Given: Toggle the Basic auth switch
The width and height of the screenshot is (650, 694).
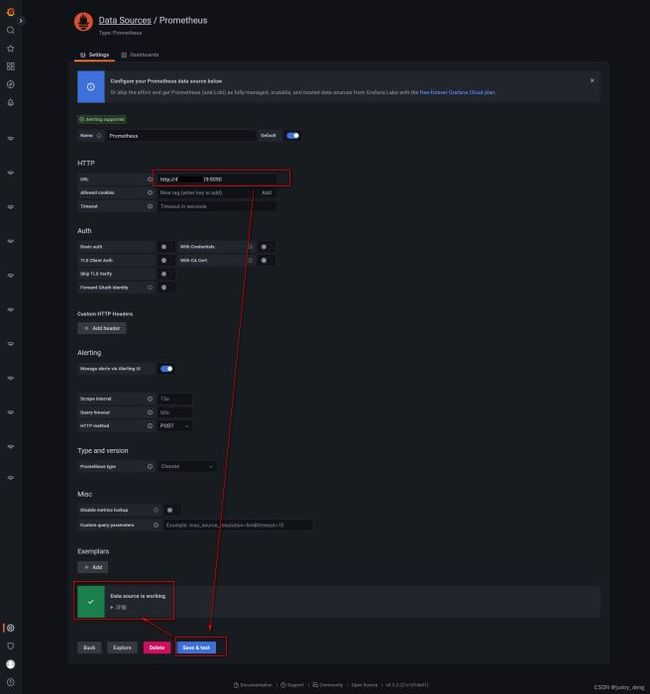Looking at the screenshot, I should pos(164,247).
